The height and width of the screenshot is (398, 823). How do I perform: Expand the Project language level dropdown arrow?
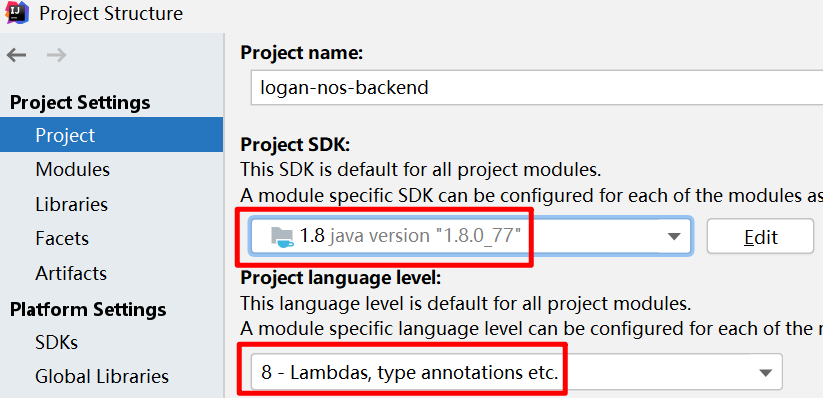[765, 373]
